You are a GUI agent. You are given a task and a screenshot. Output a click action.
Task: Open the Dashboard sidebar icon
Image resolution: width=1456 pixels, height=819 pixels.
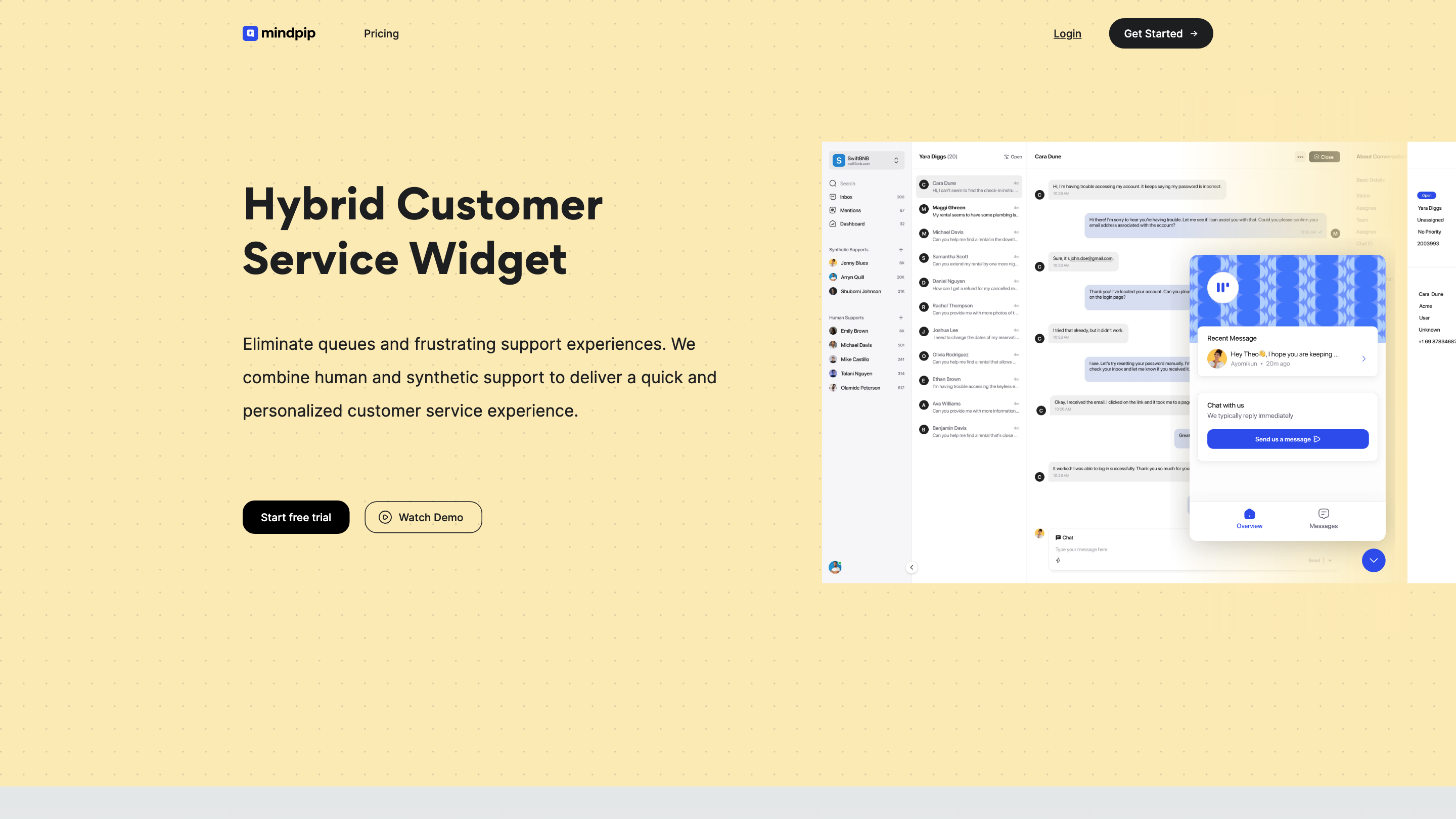pyautogui.click(x=833, y=224)
